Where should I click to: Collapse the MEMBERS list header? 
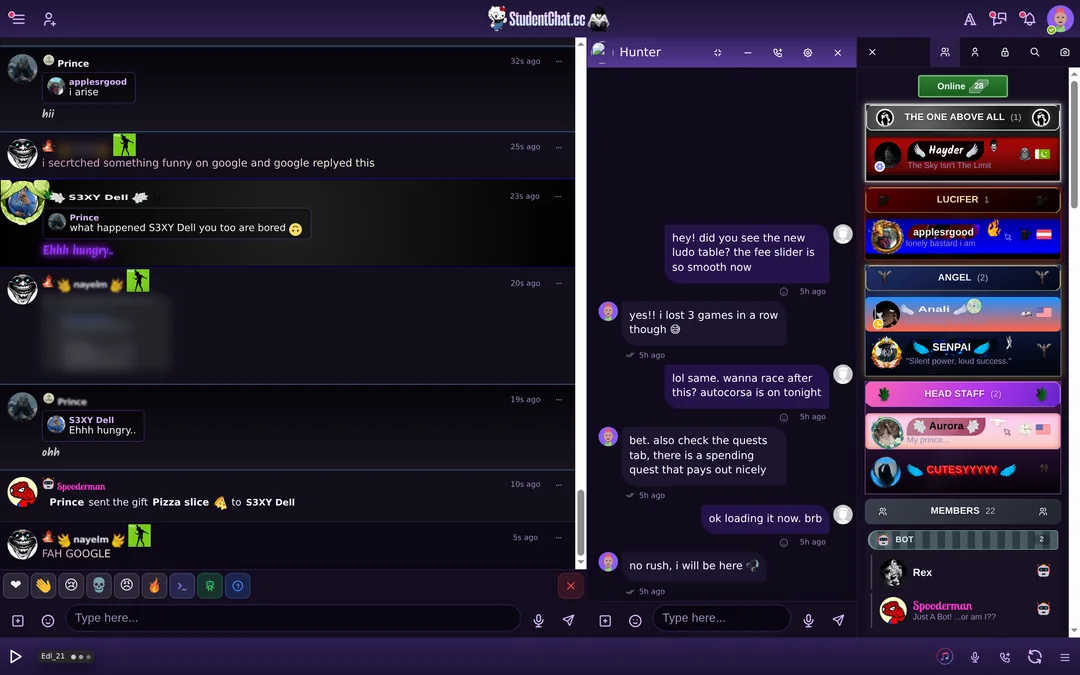[963, 511]
